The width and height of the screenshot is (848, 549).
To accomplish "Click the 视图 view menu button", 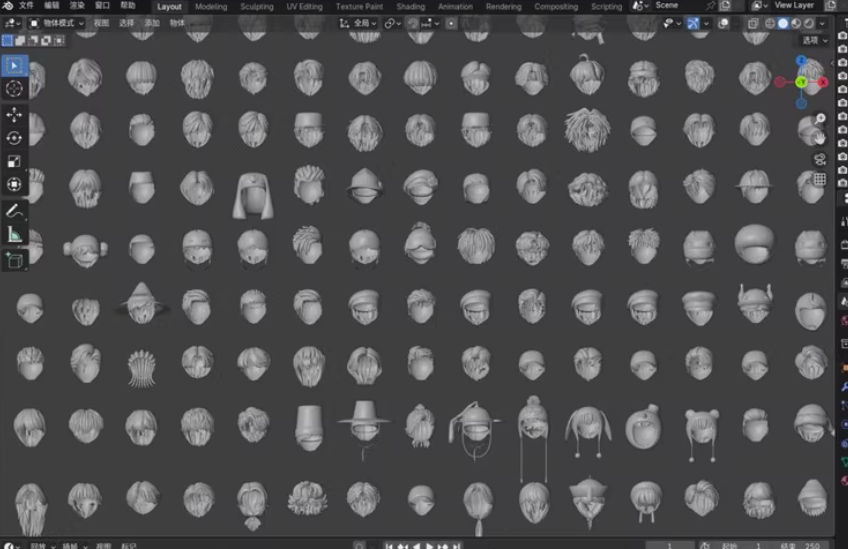I will point(102,23).
